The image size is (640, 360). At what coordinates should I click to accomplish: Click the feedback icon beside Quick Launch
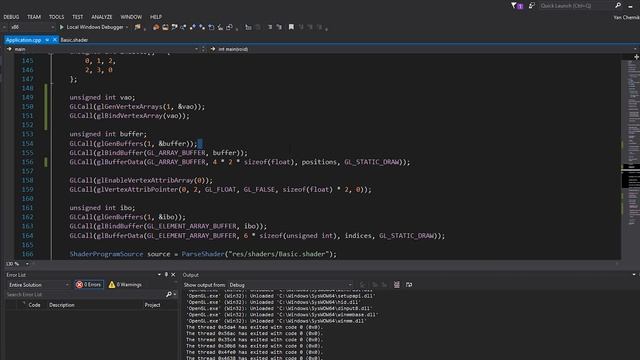coord(531,6)
